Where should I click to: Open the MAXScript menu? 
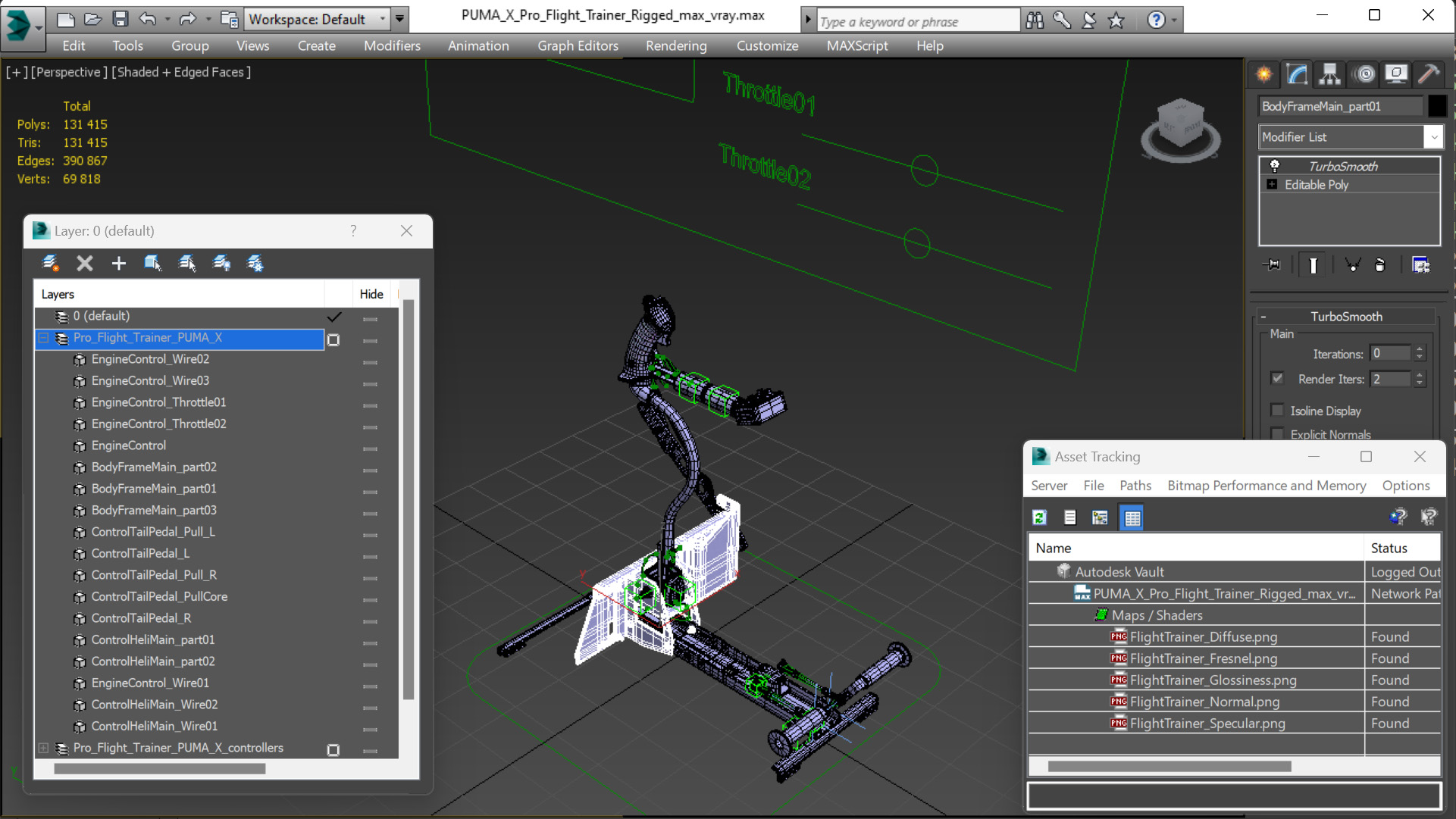click(x=857, y=45)
